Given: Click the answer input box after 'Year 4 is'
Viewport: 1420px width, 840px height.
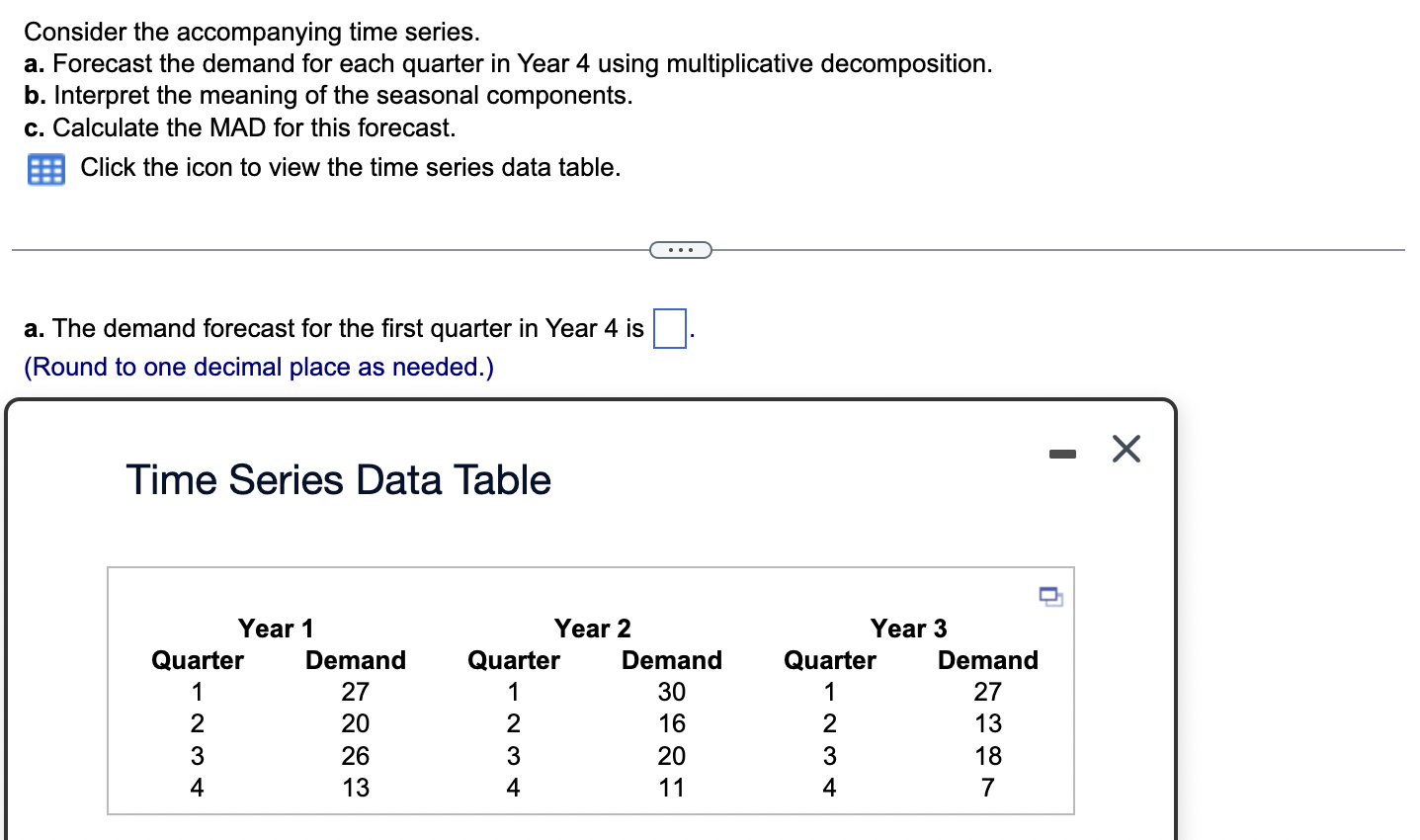Looking at the screenshot, I should (669, 328).
